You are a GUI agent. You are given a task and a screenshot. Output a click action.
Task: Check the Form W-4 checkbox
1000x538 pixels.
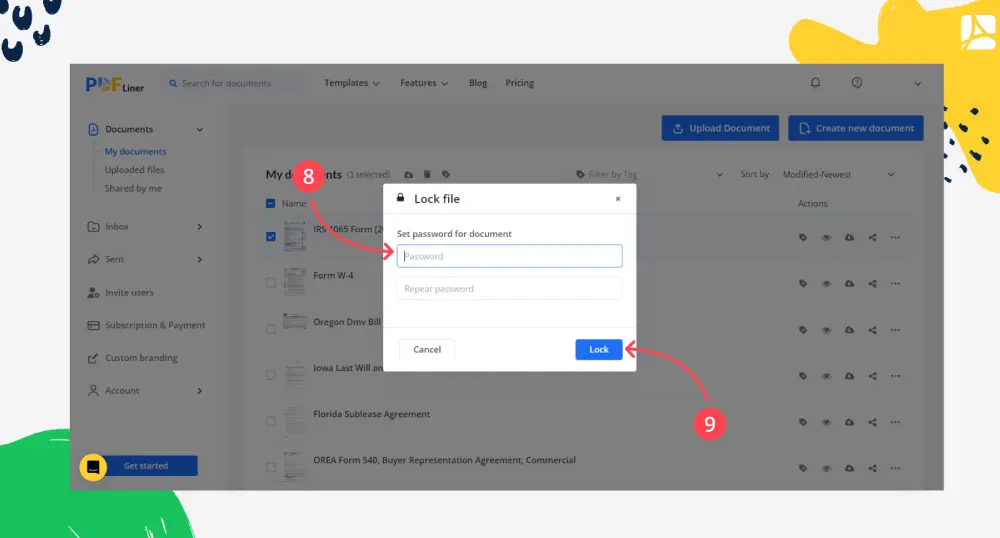pos(271,282)
